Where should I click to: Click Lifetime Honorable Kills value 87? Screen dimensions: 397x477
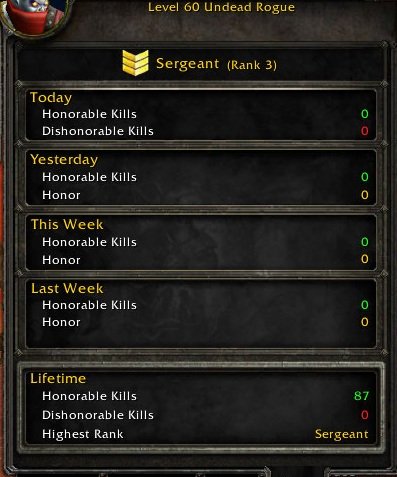(361, 396)
